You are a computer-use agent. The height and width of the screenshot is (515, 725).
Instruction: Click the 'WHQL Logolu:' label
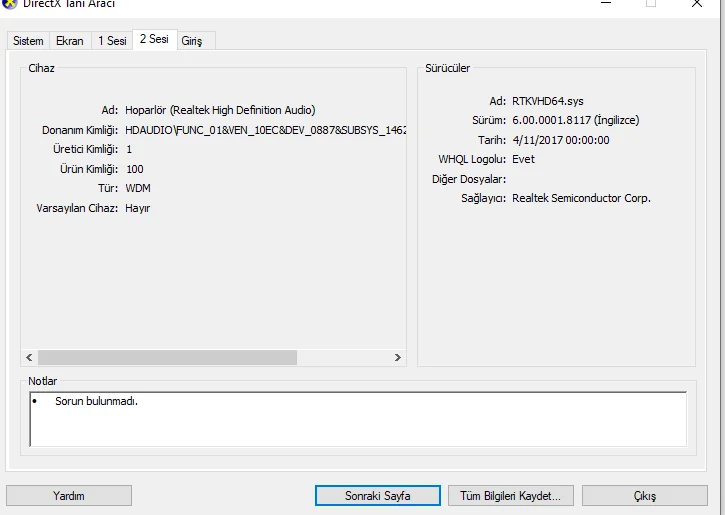coord(472,159)
